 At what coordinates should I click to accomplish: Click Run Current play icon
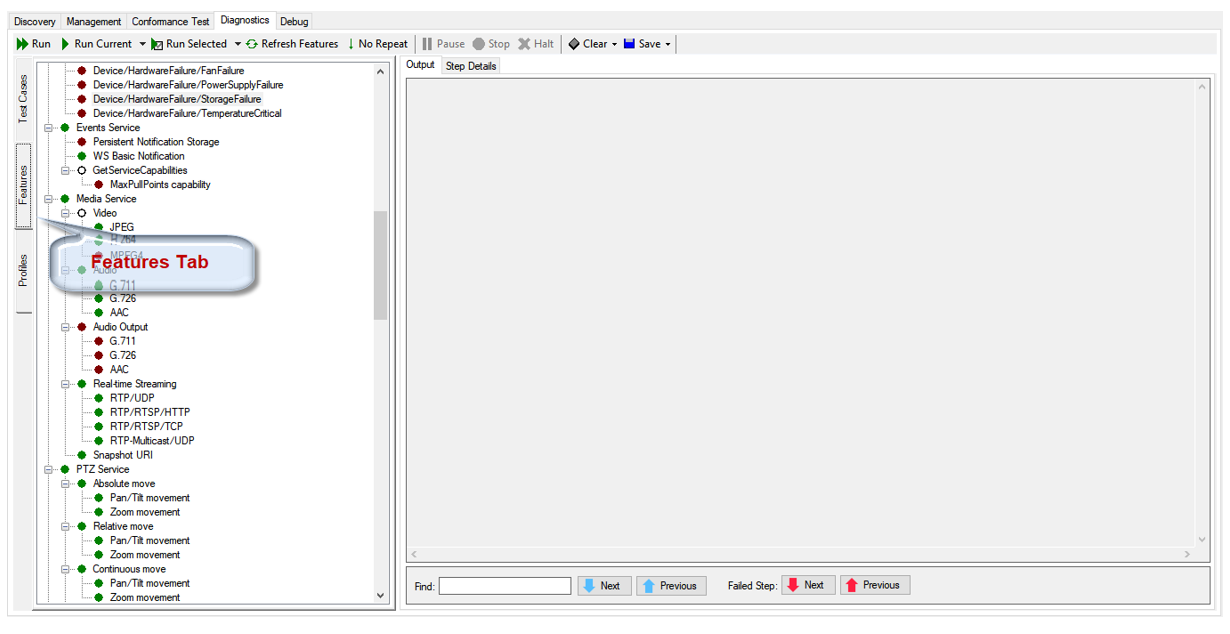coord(66,44)
